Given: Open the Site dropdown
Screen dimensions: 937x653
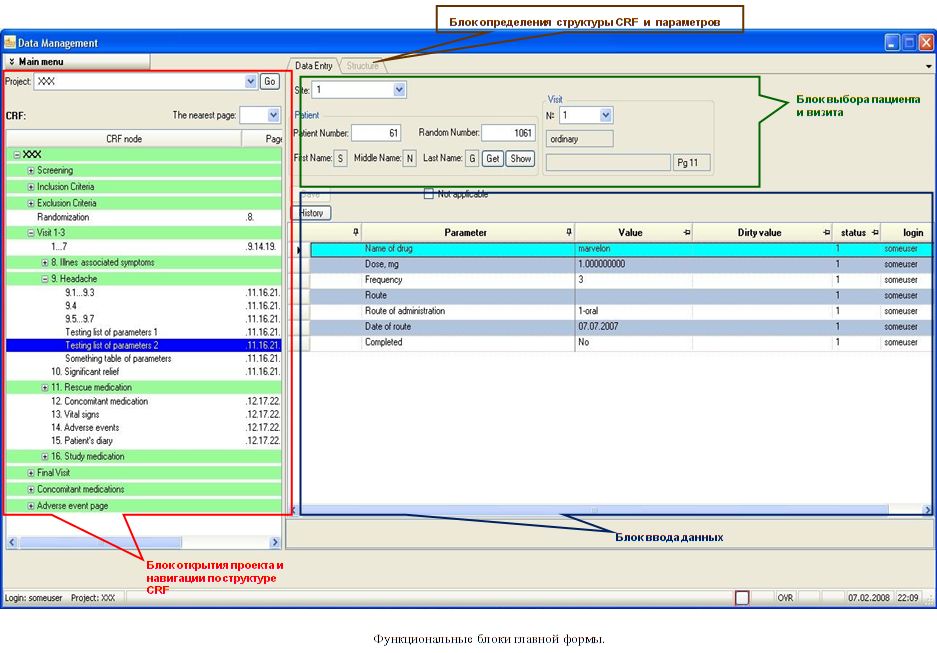Looking at the screenshot, I should [399, 90].
